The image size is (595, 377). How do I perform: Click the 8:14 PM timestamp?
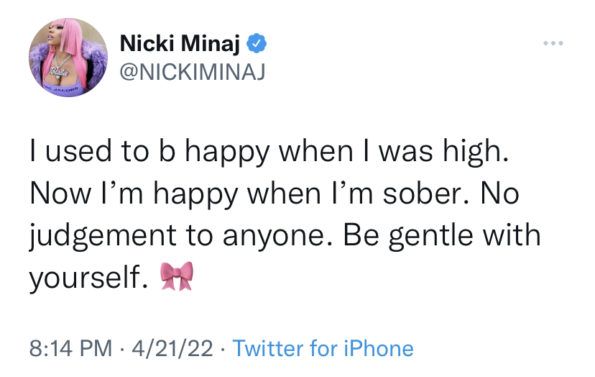pyautogui.click(x=71, y=348)
